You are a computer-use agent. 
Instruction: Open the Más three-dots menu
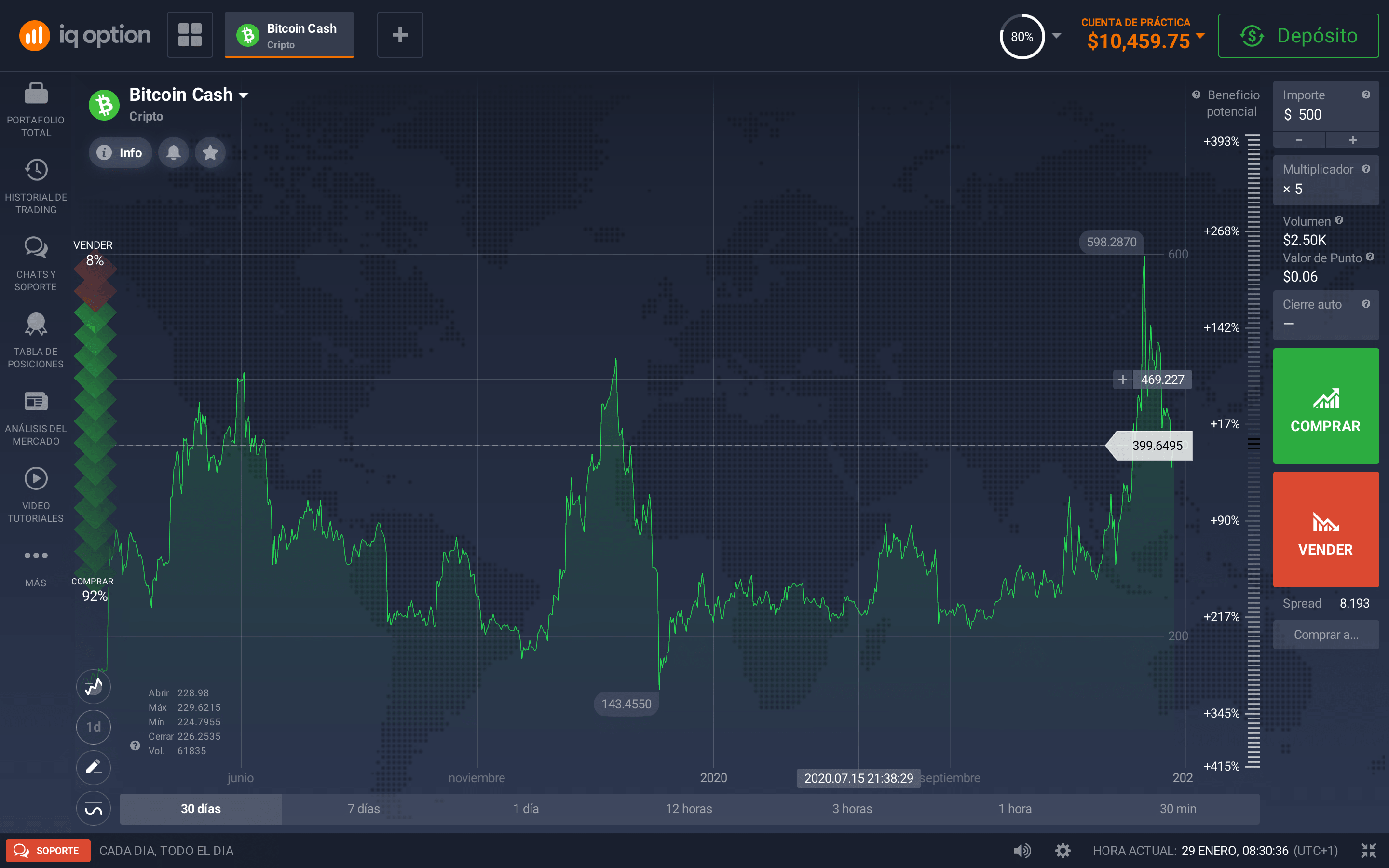[36, 555]
